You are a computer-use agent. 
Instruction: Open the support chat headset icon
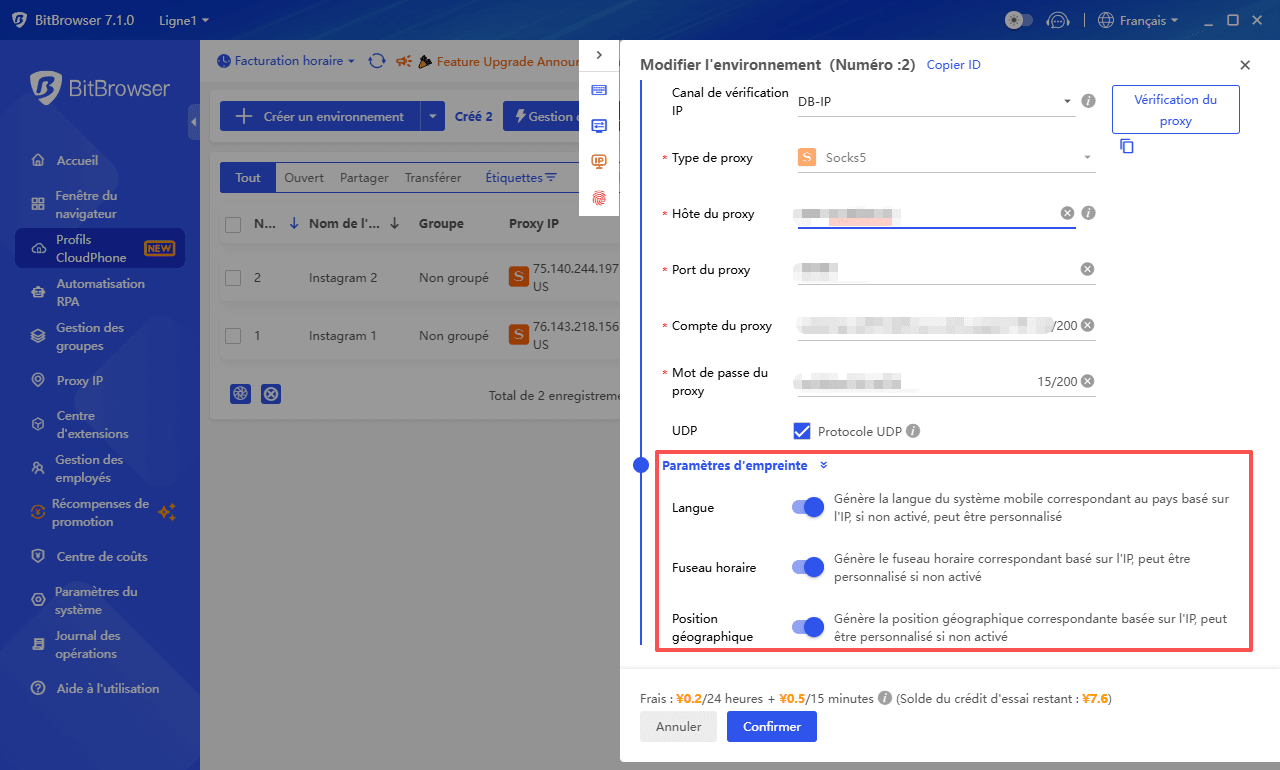click(x=1057, y=20)
